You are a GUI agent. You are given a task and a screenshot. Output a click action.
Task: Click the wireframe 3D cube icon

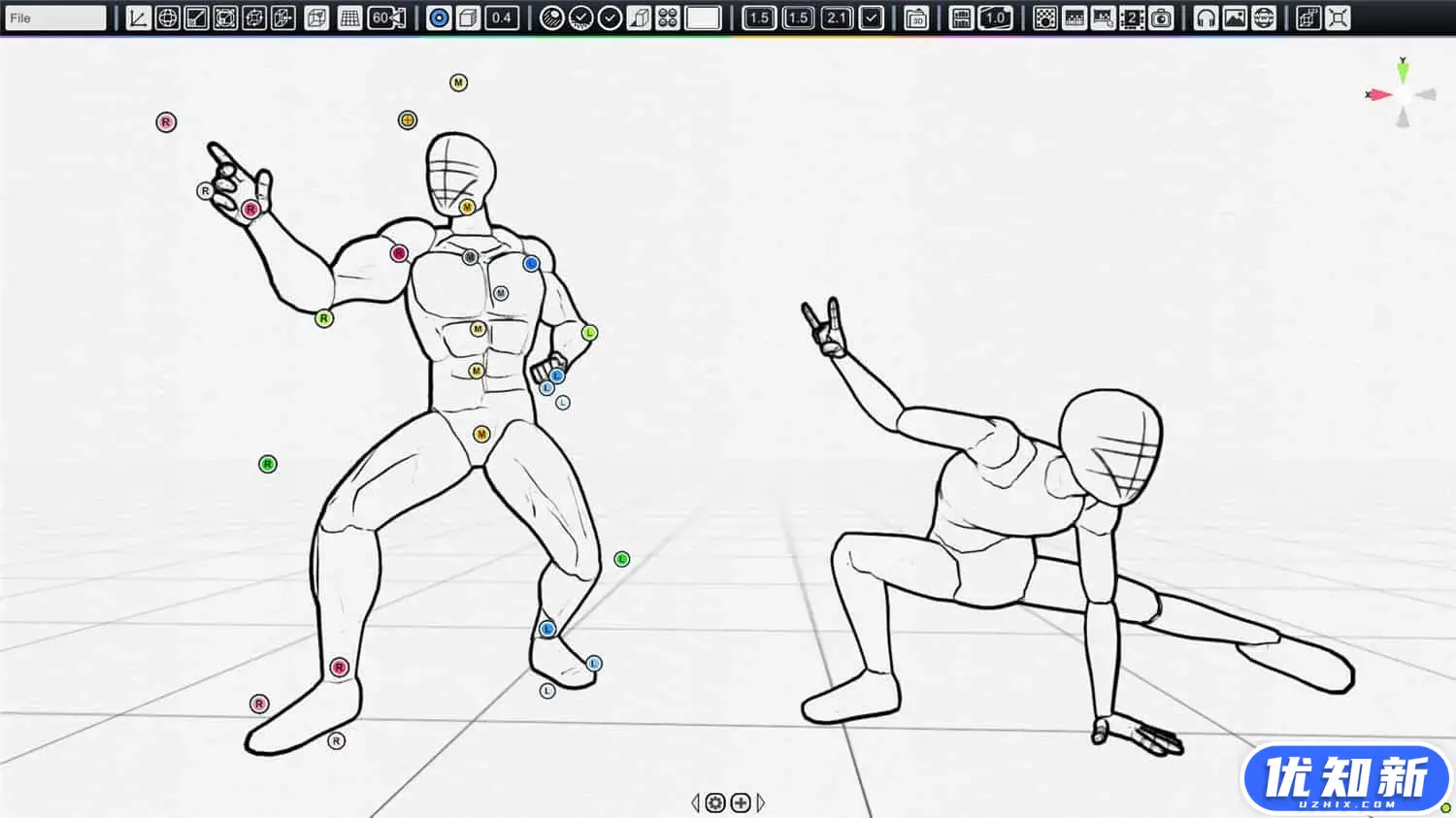click(316, 17)
